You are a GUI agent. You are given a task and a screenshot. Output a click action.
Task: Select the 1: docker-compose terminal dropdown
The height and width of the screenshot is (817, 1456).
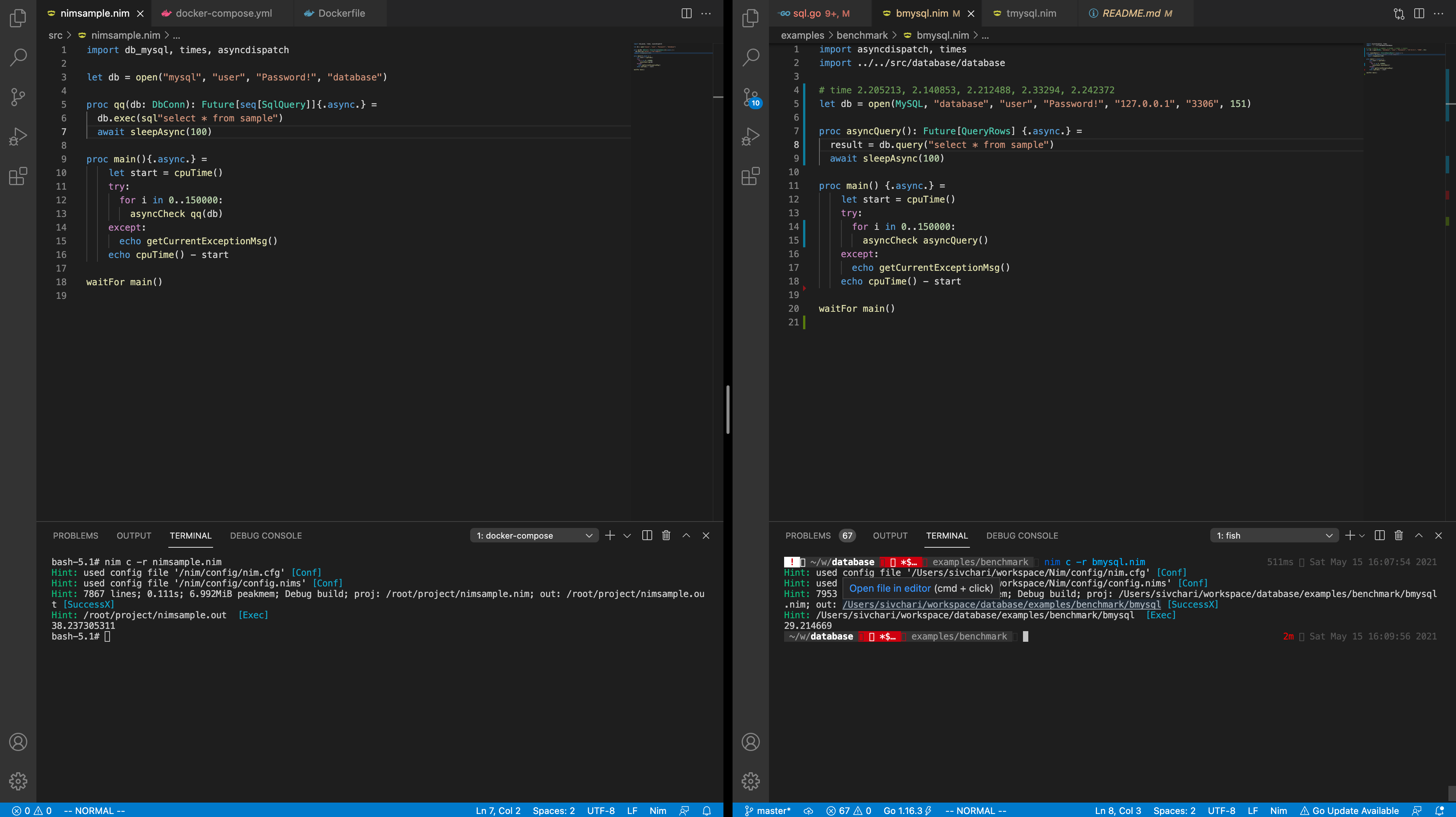(x=533, y=536)
